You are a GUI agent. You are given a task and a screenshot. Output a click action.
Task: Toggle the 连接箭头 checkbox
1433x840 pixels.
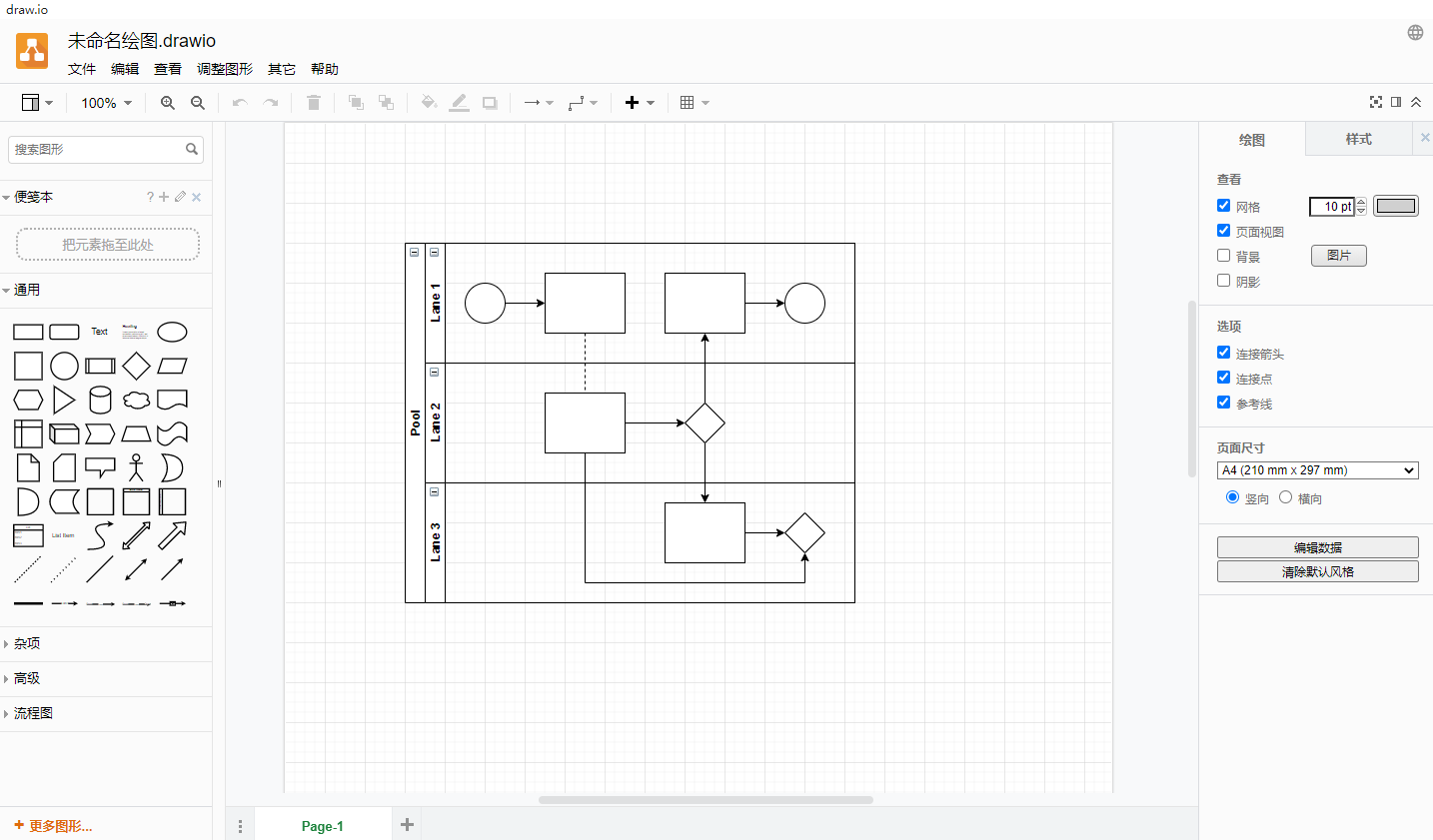[x=1223, y=353]
